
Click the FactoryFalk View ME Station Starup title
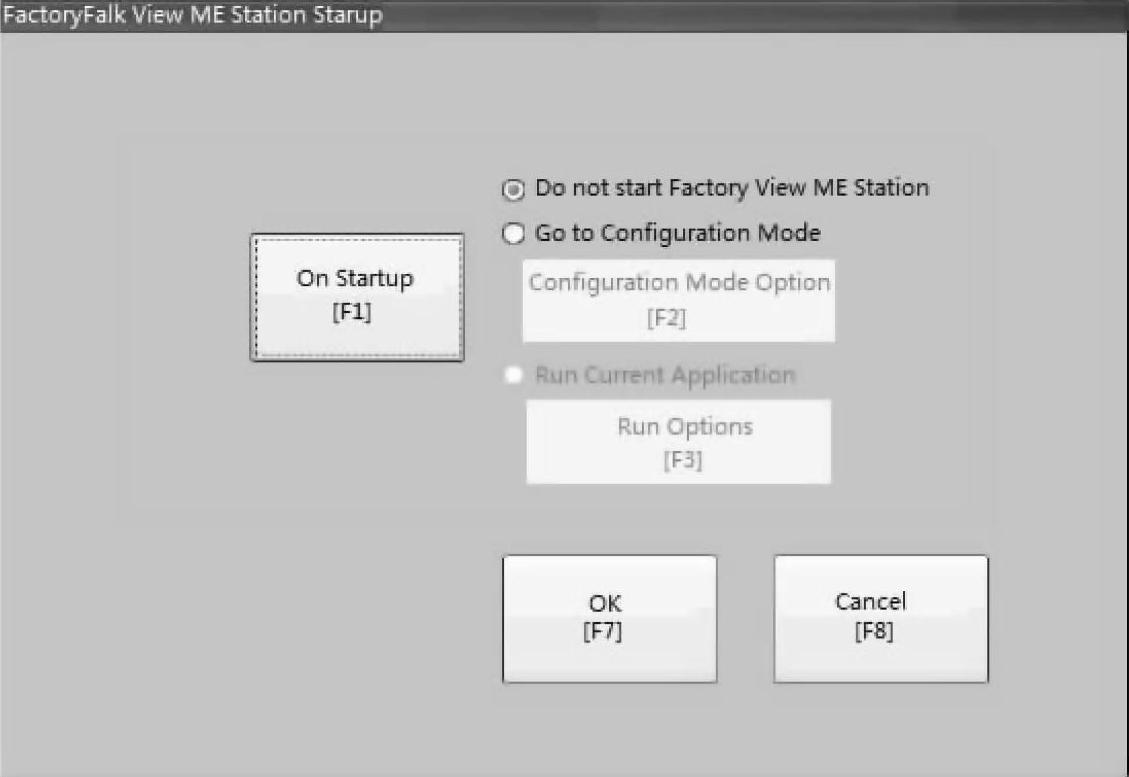(x=192, y=15)
